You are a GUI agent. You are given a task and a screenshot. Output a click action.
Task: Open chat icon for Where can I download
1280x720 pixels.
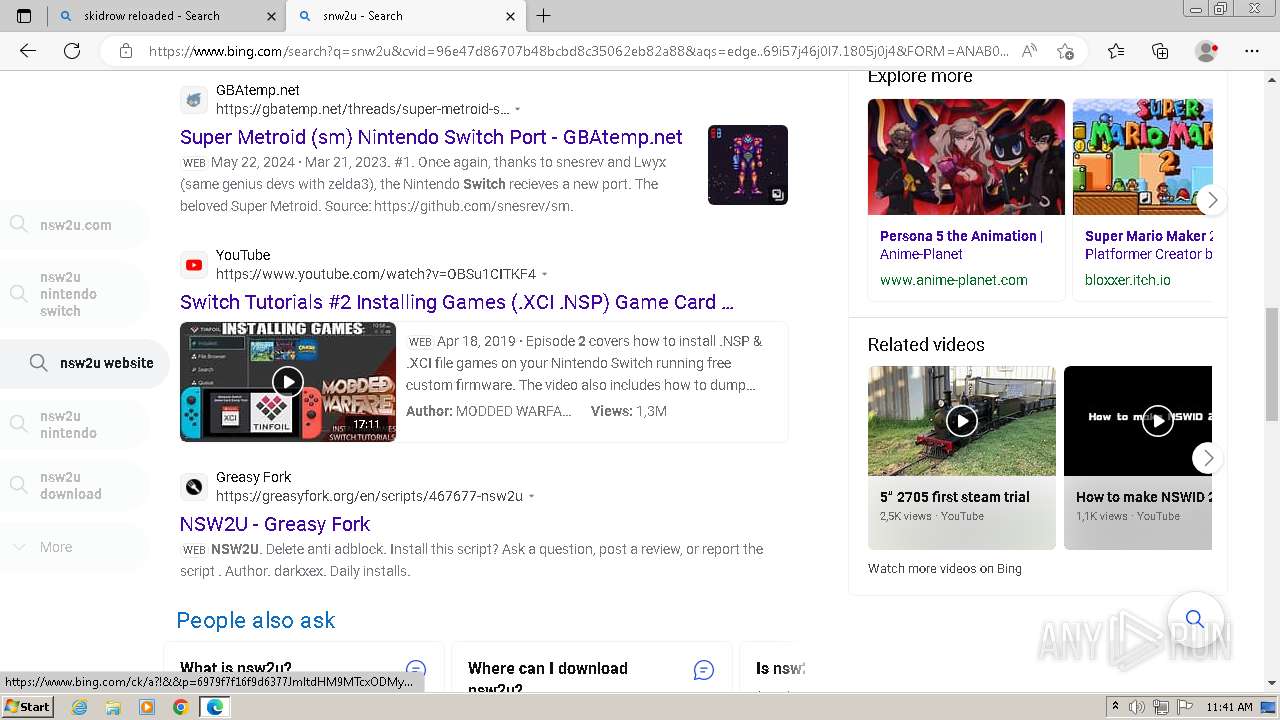coord(704,670)
